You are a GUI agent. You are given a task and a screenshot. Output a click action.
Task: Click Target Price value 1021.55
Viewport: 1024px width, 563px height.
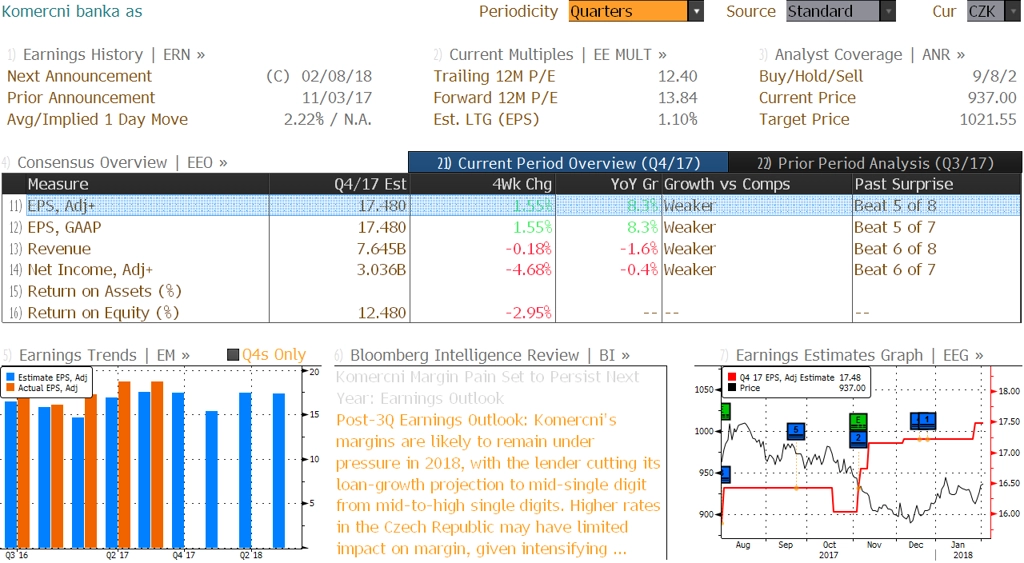click(987, 120)
